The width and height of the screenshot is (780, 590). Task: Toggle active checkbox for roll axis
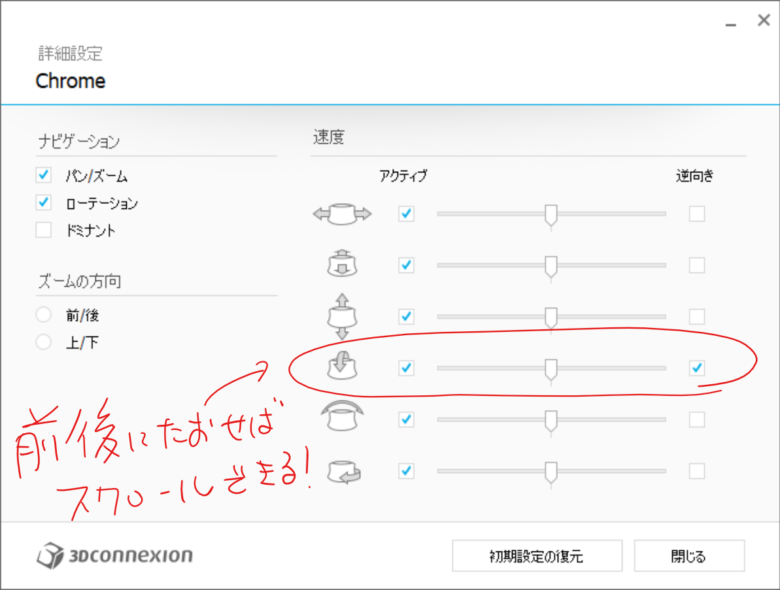406,419
